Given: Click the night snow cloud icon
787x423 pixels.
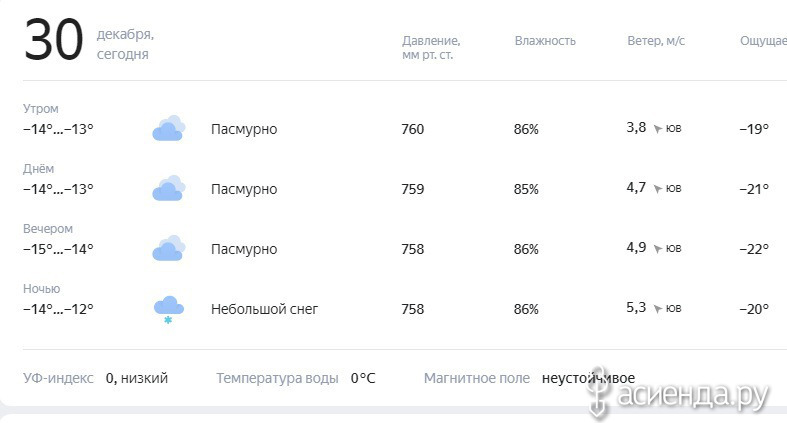Looking at the screenshot, I should tap(169, 310).
